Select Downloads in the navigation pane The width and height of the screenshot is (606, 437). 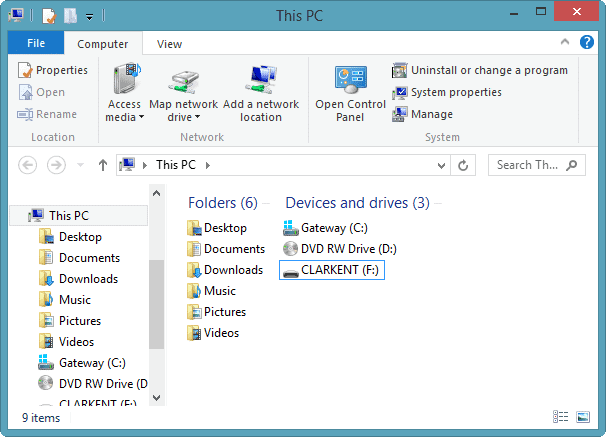(x=78, y=279)
